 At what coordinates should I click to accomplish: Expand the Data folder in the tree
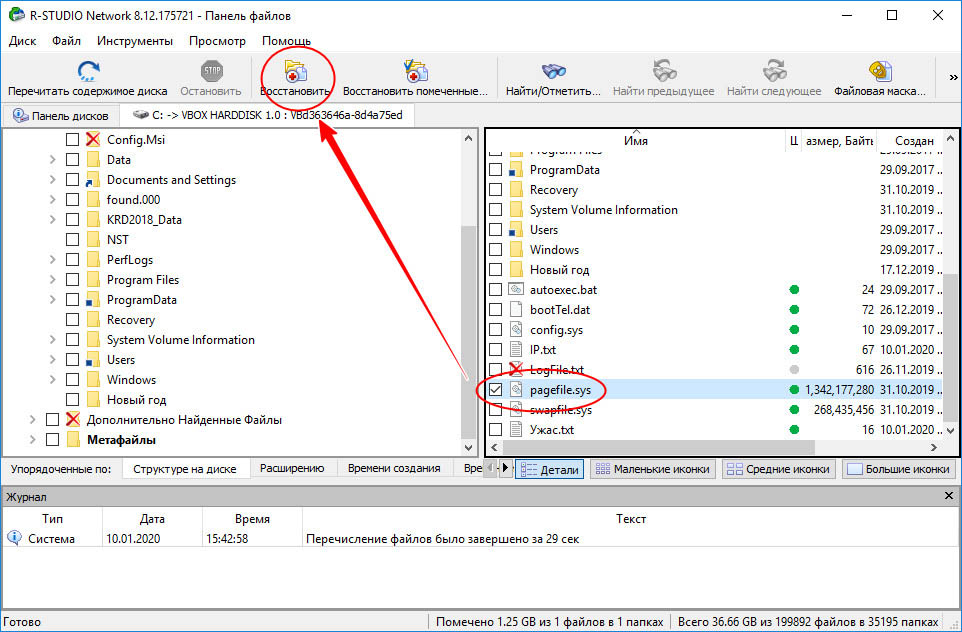(53, 160)
